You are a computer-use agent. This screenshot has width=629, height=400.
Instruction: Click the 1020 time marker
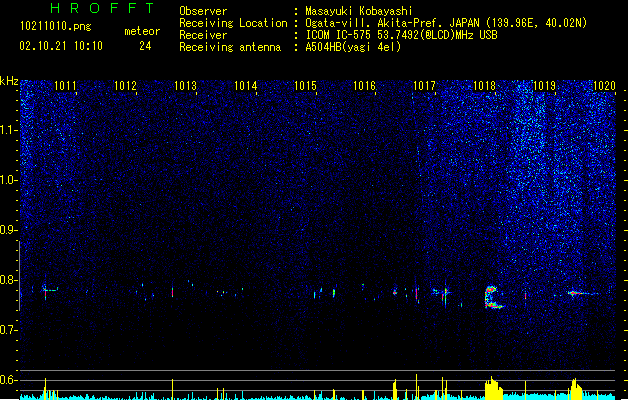pos(604,86)
